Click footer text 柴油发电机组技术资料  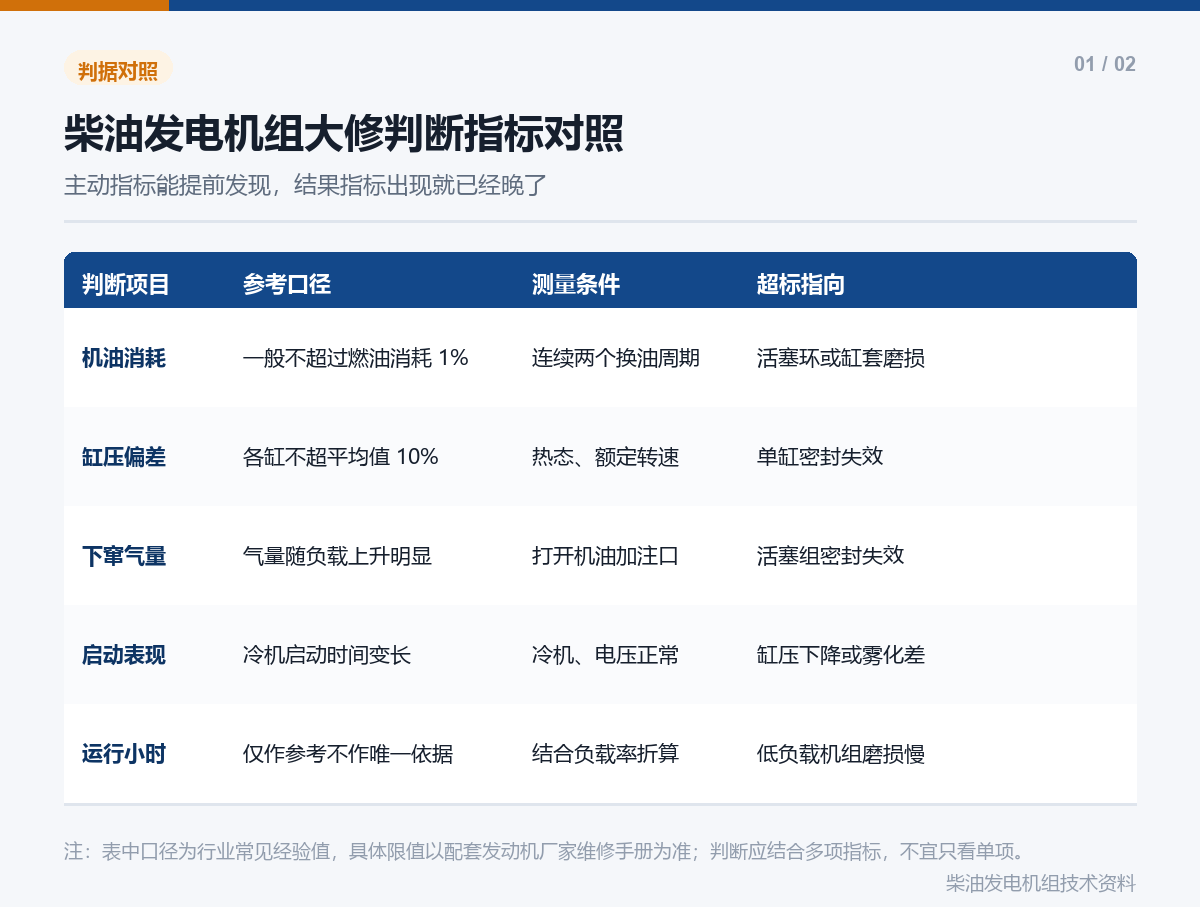(x=1041, y=883)
